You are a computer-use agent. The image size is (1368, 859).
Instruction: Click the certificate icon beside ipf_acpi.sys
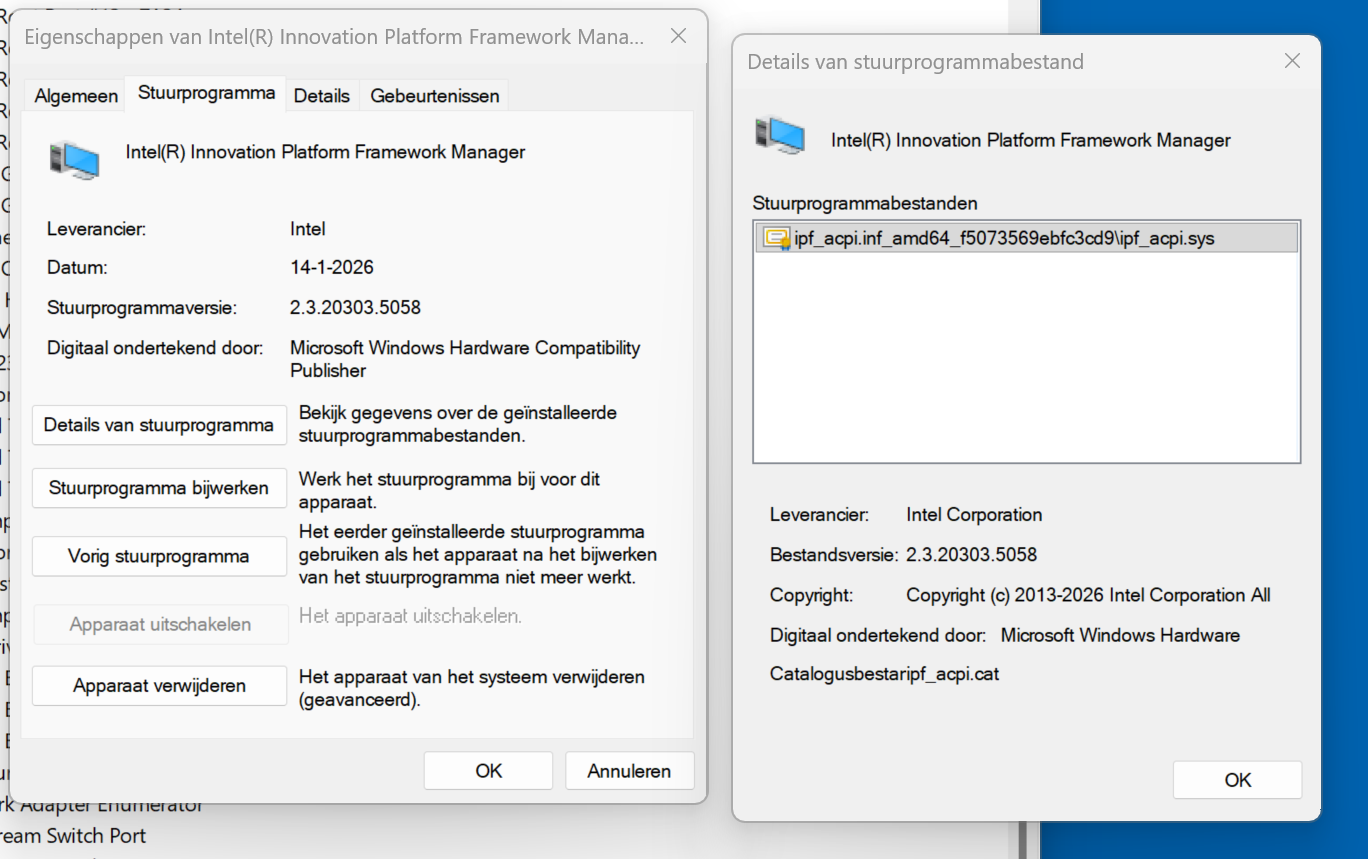coord(777,238)
